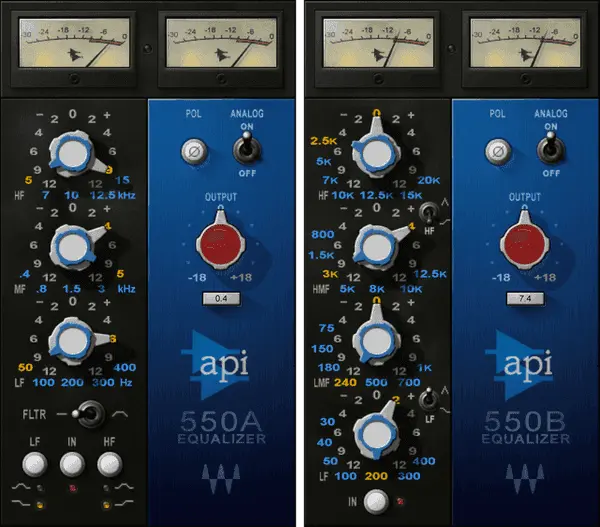600x527 pixels.
Task: Click the 550B output value field 7.4
Action: click(525, 299)
